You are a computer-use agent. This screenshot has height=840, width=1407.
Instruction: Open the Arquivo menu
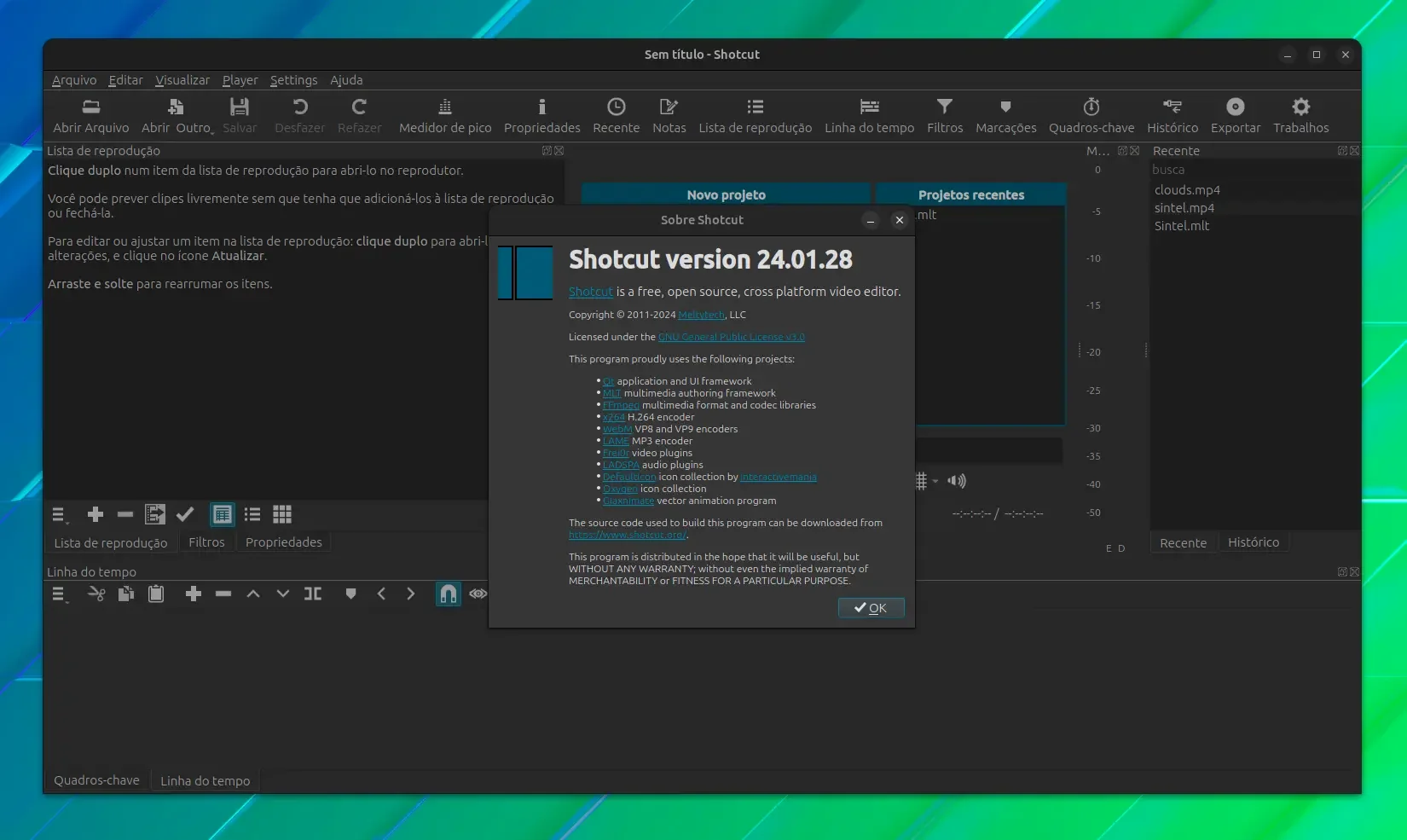pyautogui.click(x=74, y=80)
